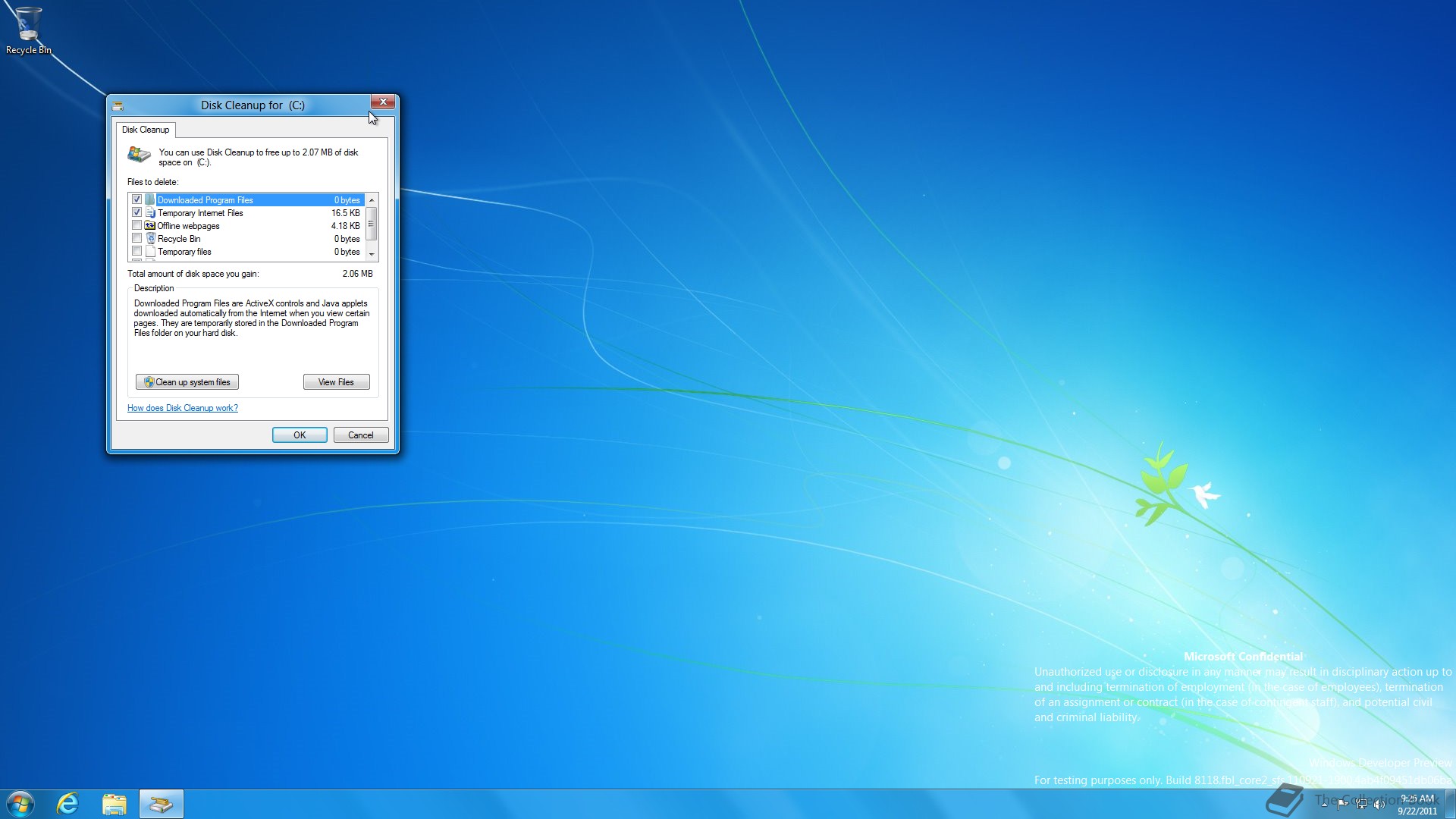Show hidden tray icons arrow
The height and width of the screenshot is (819, 1456).
(1324, 805)
